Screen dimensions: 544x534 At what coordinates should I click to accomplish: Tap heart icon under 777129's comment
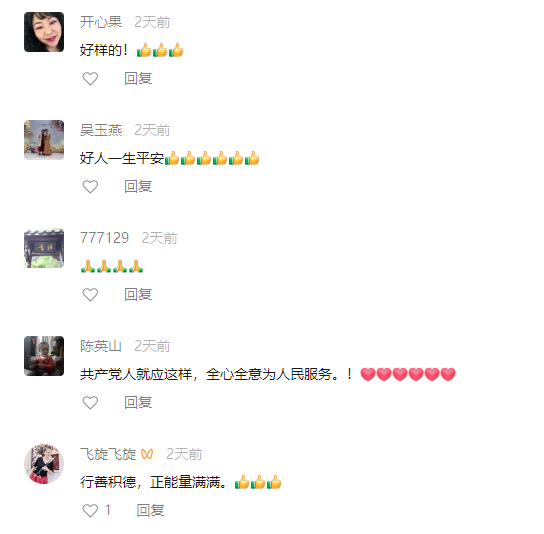(90, 295)
